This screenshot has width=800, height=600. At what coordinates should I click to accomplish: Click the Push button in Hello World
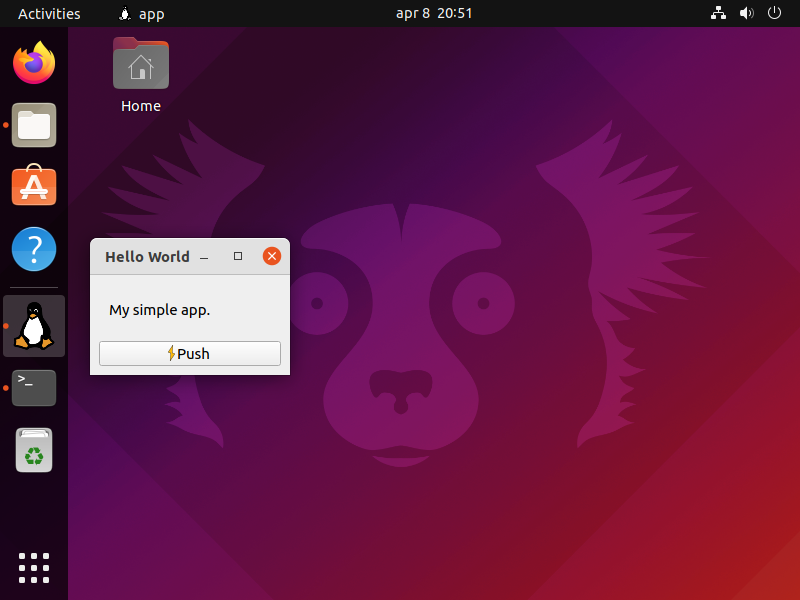coord(190,354)
